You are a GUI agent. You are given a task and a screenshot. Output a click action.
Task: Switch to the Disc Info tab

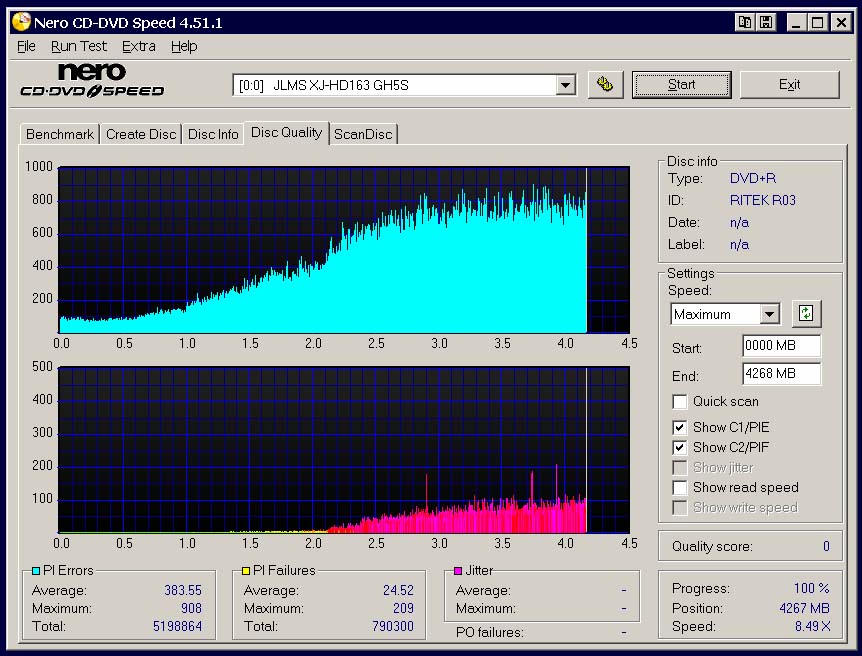[x=213, y=134]
